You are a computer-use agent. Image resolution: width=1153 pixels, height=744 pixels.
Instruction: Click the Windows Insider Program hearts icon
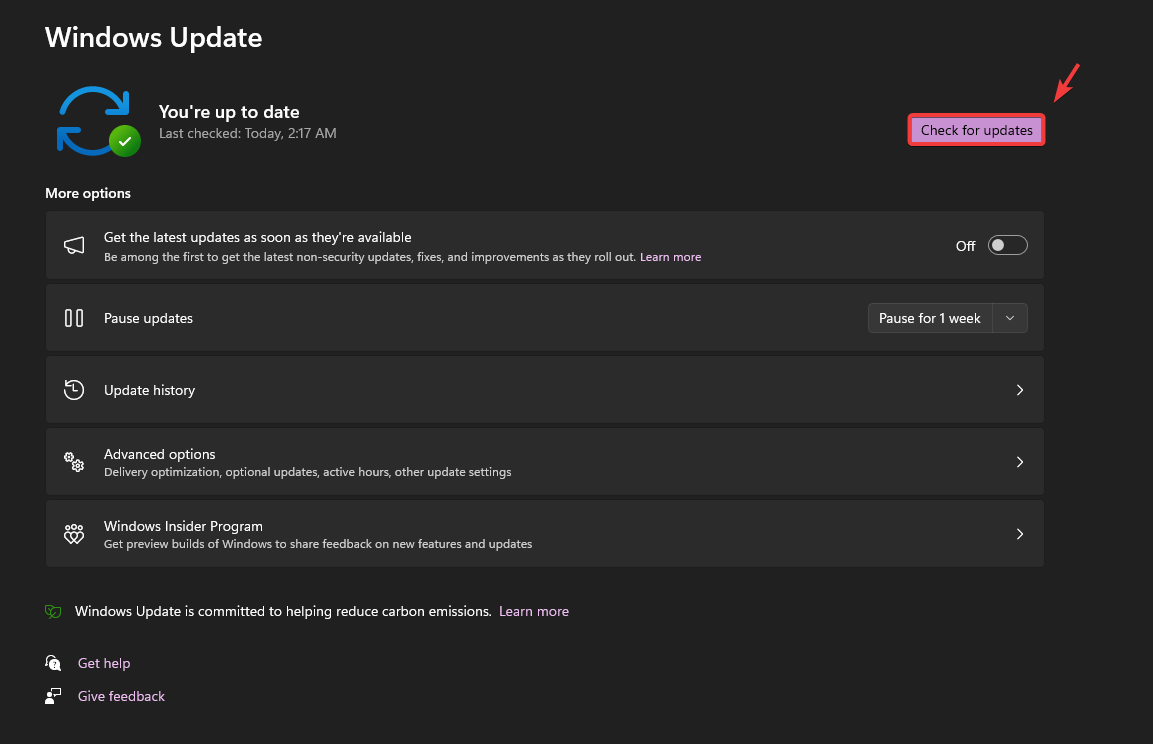[74, 534]
